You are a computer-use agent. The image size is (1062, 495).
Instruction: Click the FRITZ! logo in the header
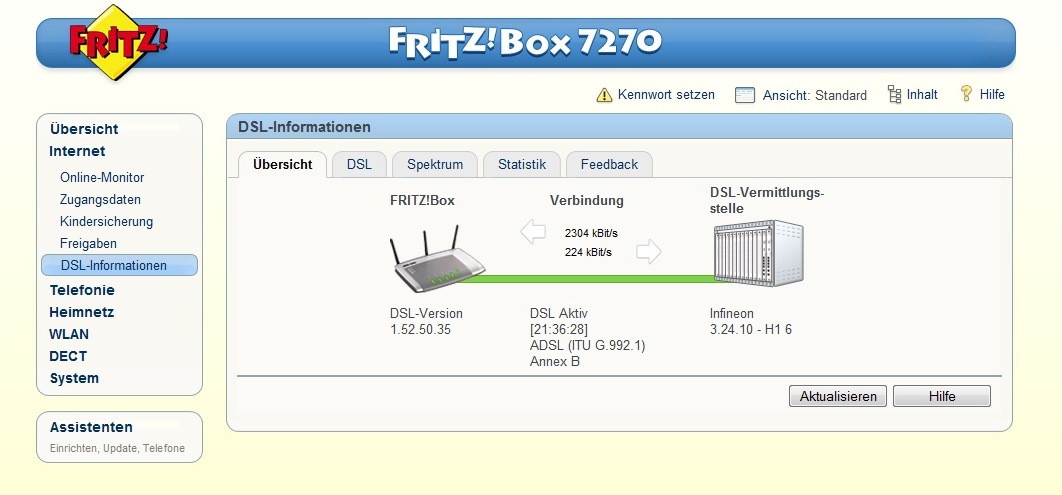click(119, 43)
